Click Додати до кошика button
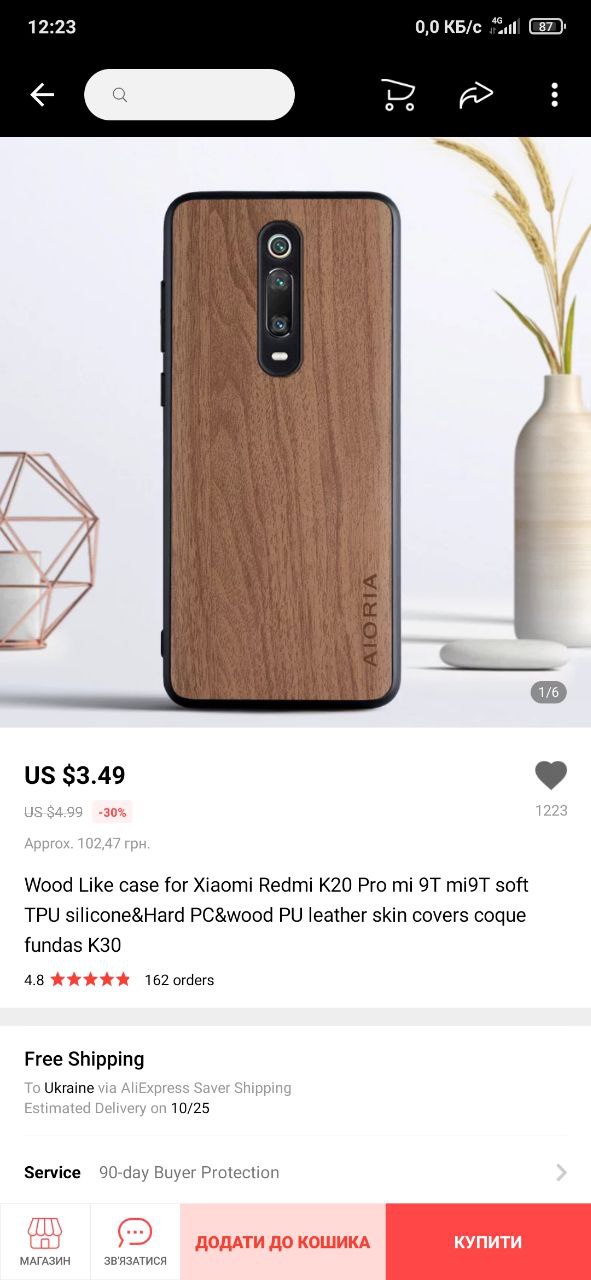This screenshot has width=591, height=1280. click(282, 1242)
